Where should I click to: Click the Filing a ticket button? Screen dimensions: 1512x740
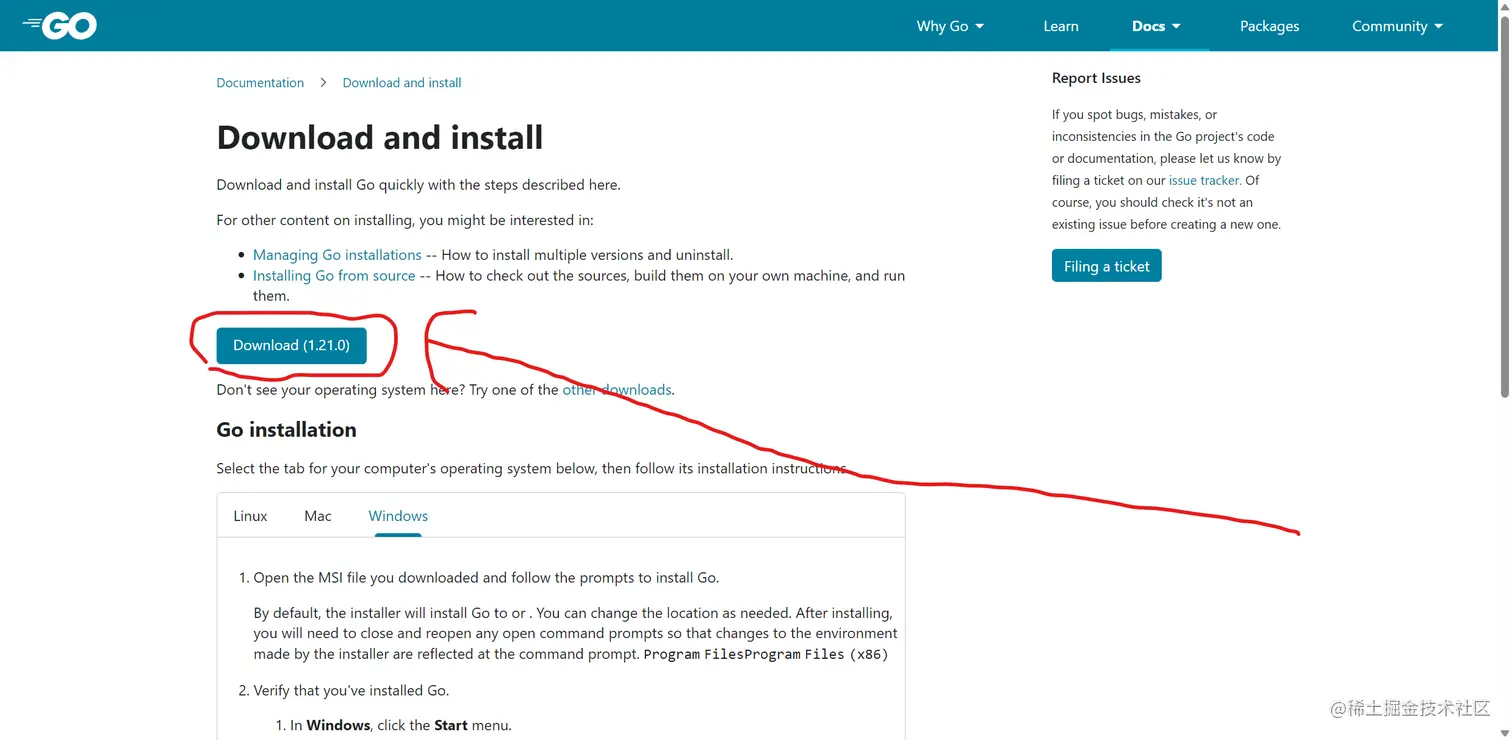1106,266
